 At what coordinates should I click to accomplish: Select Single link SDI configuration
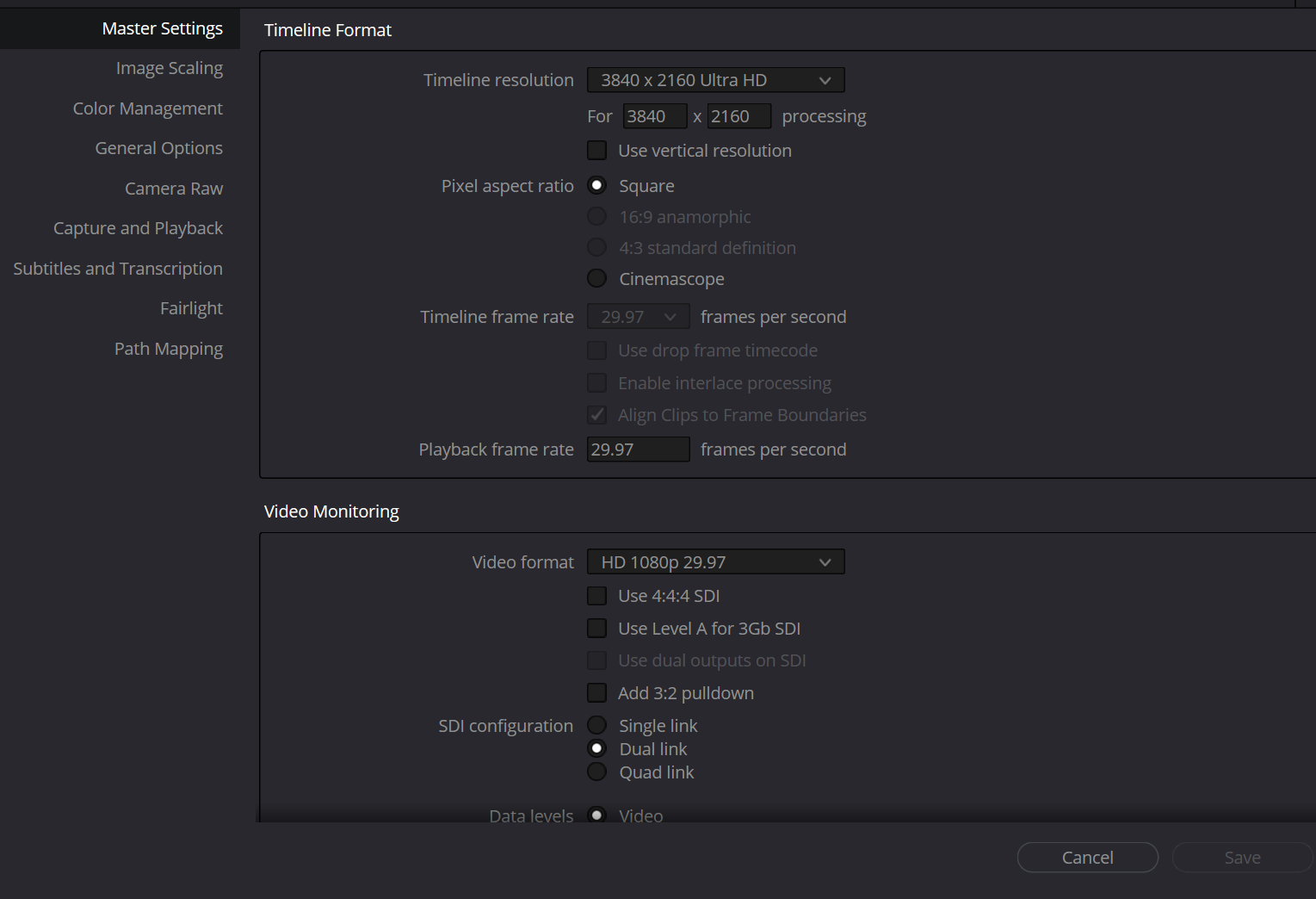click(x=596, y=726)
